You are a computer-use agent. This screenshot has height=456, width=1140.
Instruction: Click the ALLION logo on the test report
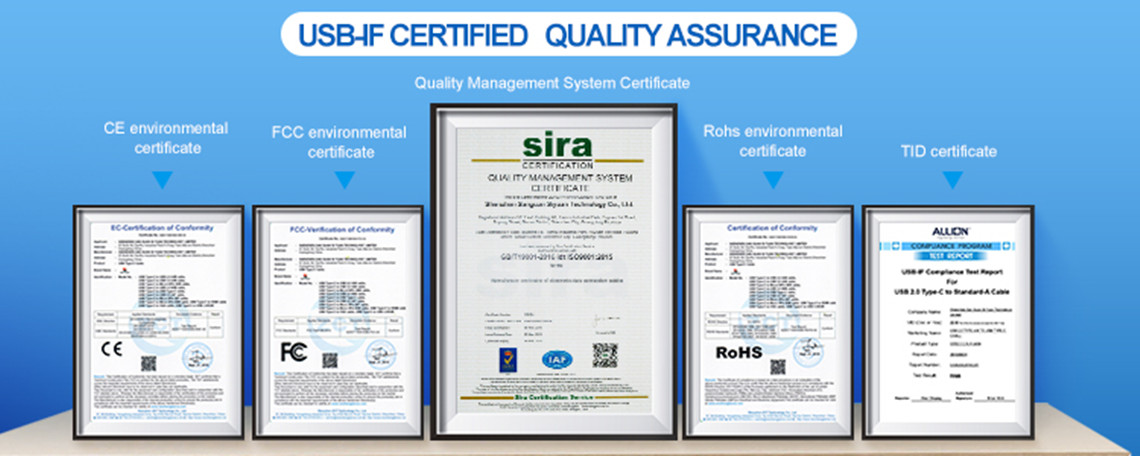coord(950,231)
